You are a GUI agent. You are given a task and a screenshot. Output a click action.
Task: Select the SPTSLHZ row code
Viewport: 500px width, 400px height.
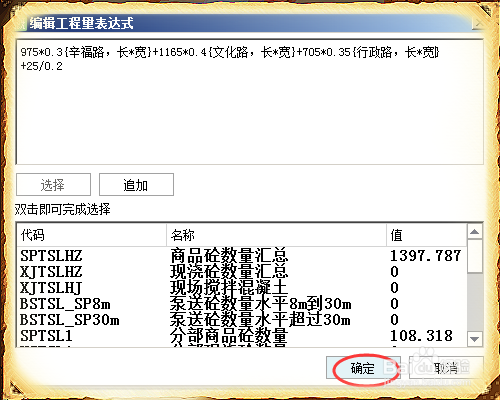pyautogui.click(x=51, y=256)
